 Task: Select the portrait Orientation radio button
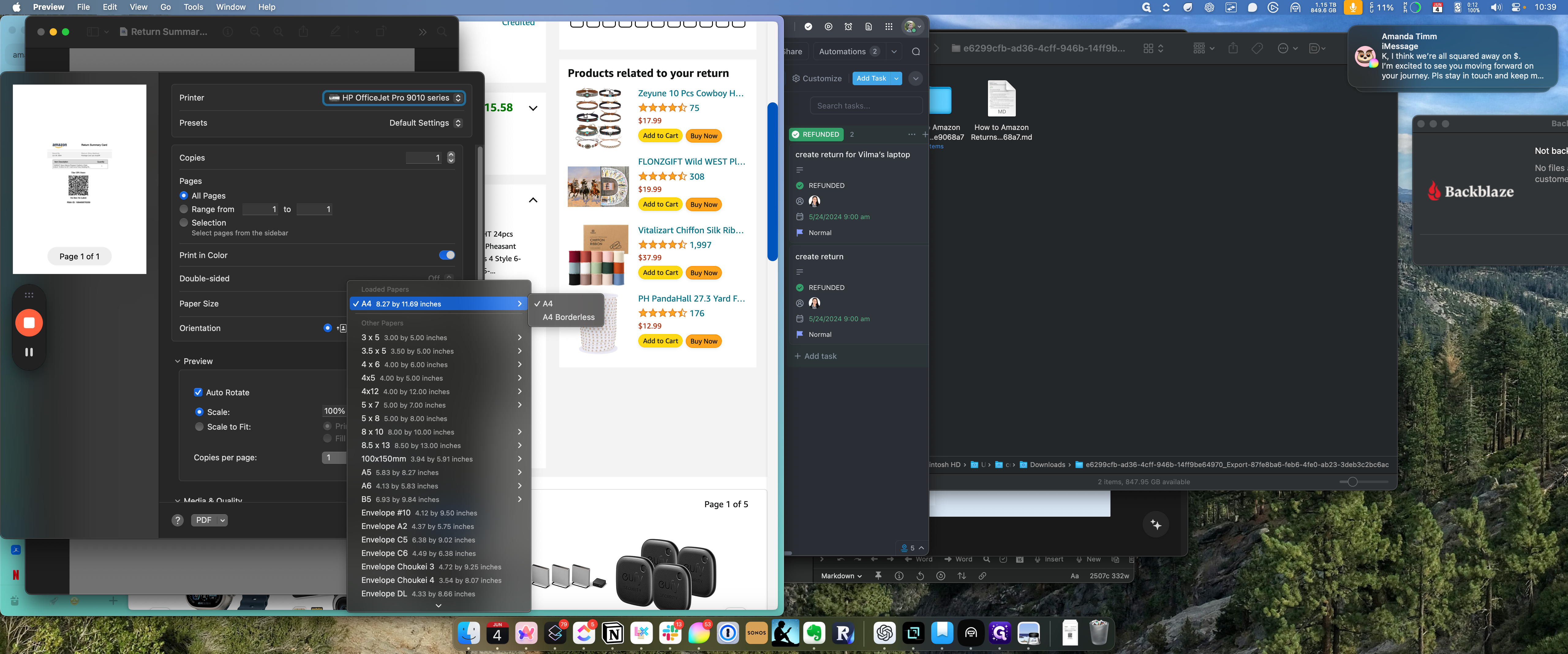(x=327, y=328)
